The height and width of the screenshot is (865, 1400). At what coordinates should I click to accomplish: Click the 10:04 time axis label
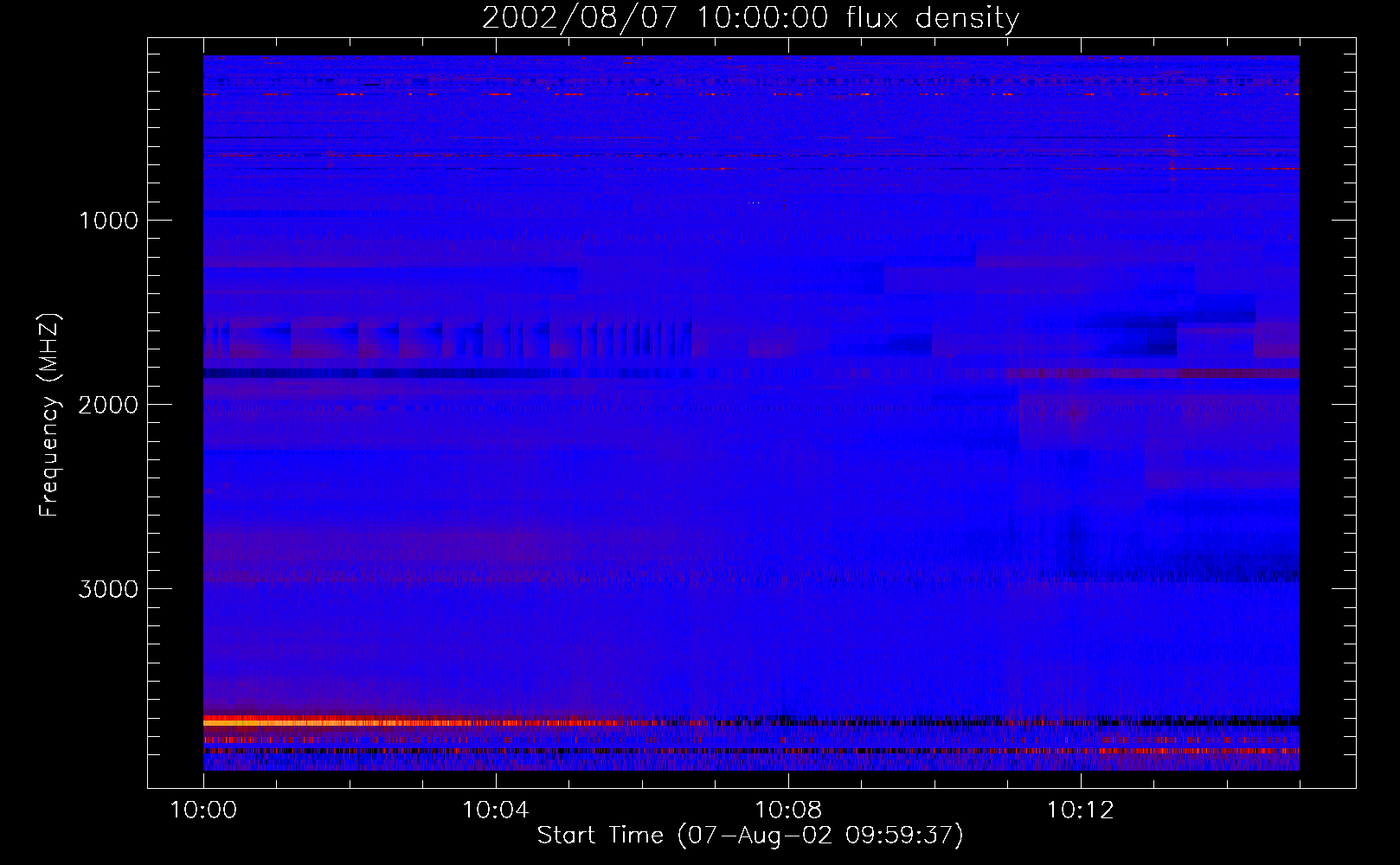point(496,811)
